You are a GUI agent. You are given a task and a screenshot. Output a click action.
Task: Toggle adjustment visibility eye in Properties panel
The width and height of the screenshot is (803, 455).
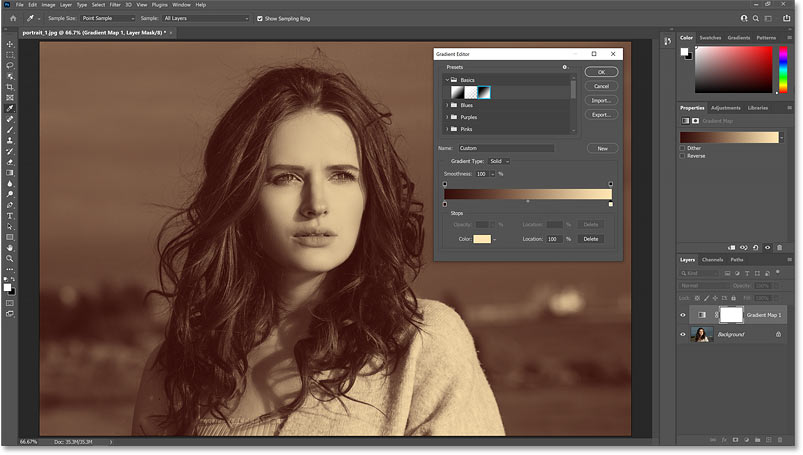tap(768, 248)
